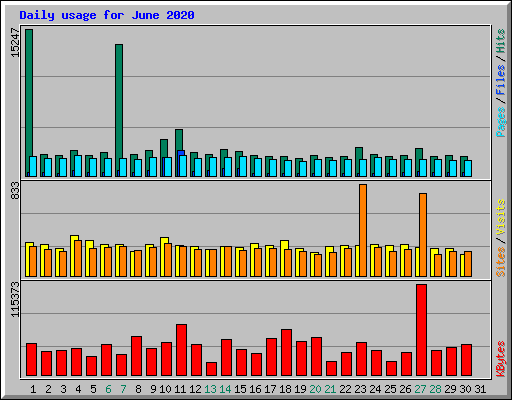Click day label 1 on the x-axis

coord(33,389)
